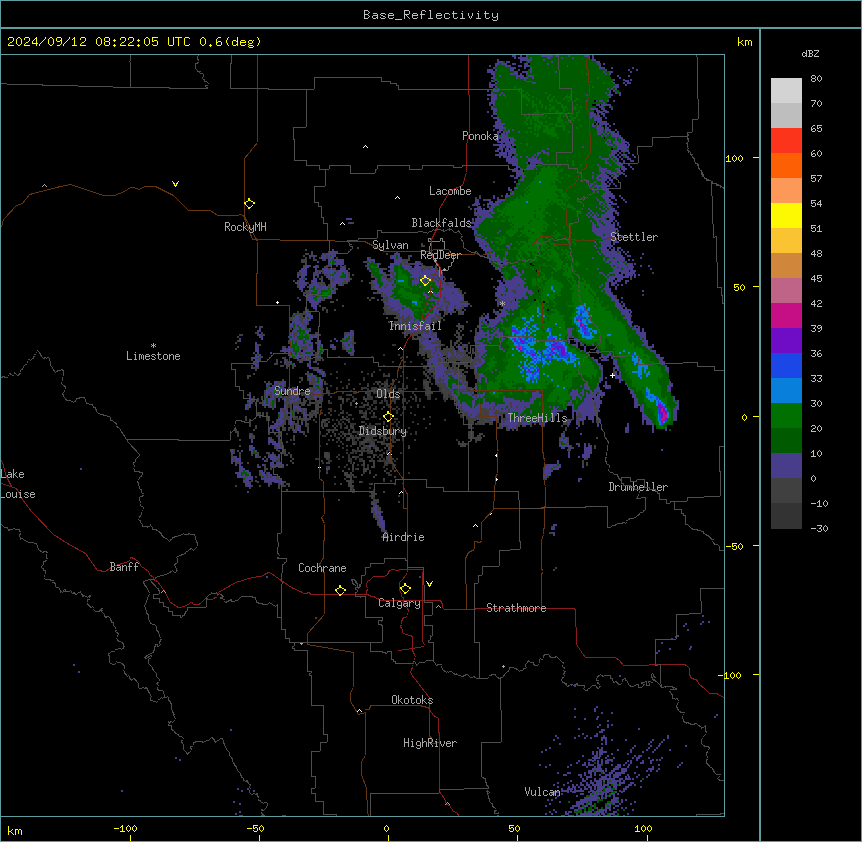Click the -30 value at the dBZ scale bottom
Viewport: 862px width, 842px height.
click(819, 529)
